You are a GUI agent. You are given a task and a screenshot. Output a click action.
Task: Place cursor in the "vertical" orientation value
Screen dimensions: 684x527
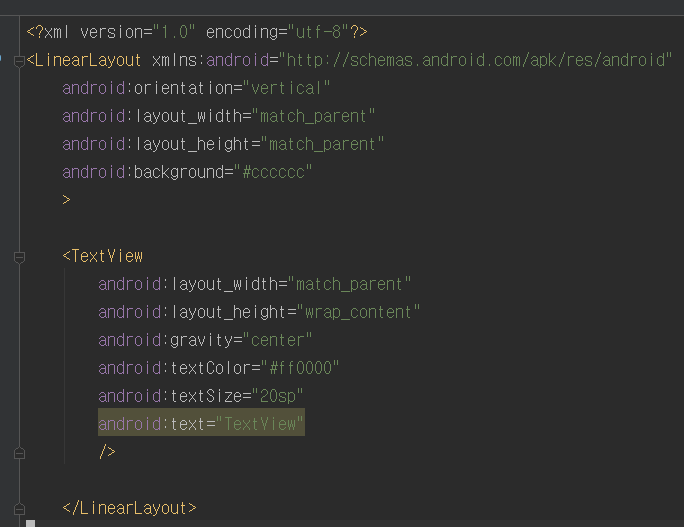pos(286,88)
